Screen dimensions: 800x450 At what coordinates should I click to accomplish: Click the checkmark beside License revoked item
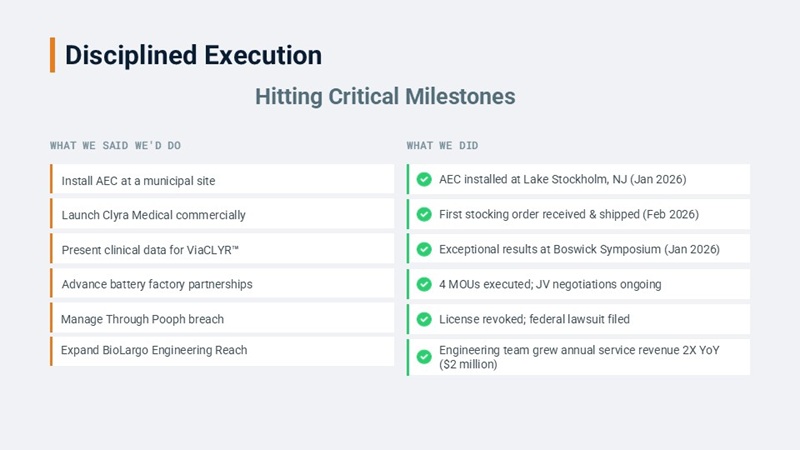(x=424, y=319)
